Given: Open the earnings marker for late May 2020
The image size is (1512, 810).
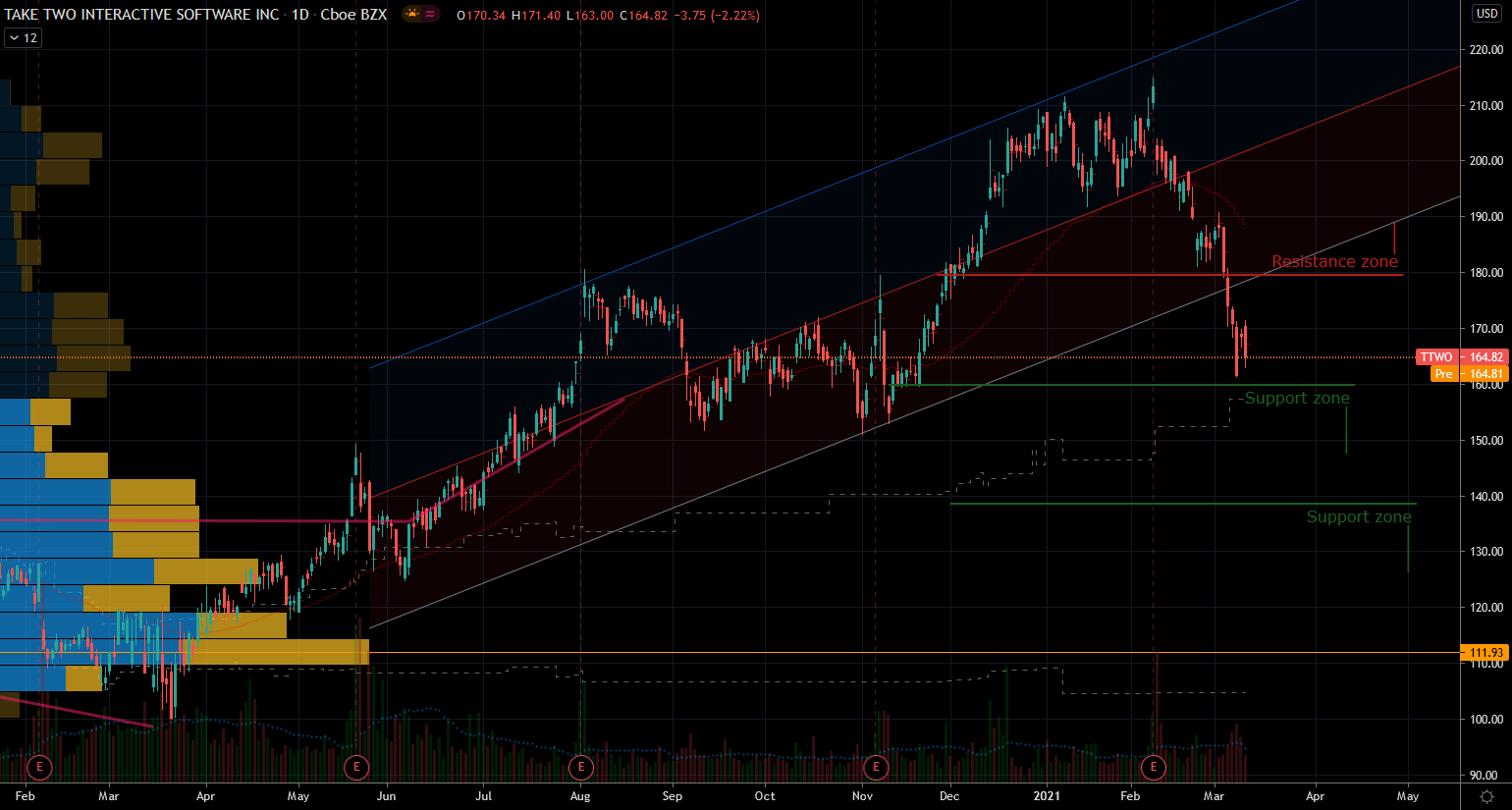Looking at the screenshot, I should (356, 766).
